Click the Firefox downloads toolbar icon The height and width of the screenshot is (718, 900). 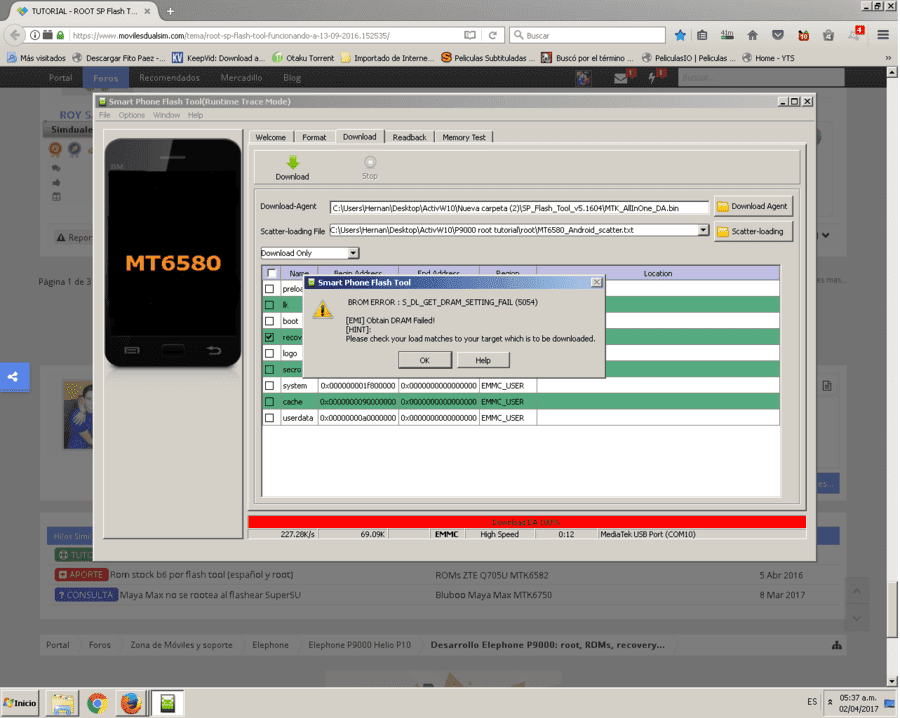(x=727, y=35)
